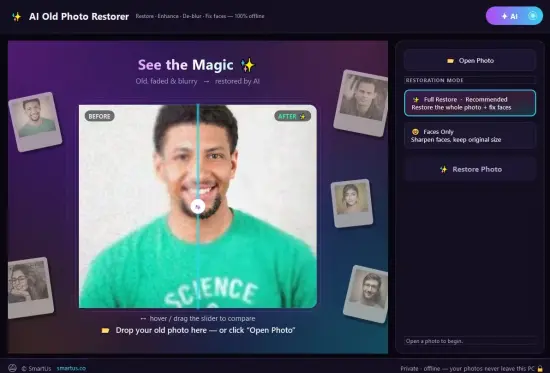This screenshot has width=550, height=373.
Task: Click the smiley icon beside Faces Only
Action: [x=415, y=132]
